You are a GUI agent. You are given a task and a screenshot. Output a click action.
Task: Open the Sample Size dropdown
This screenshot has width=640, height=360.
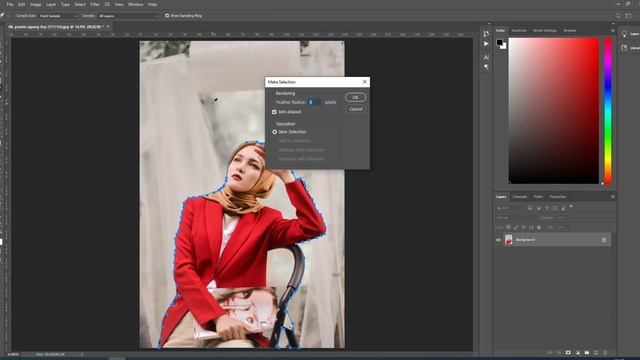tap(58, 16)
